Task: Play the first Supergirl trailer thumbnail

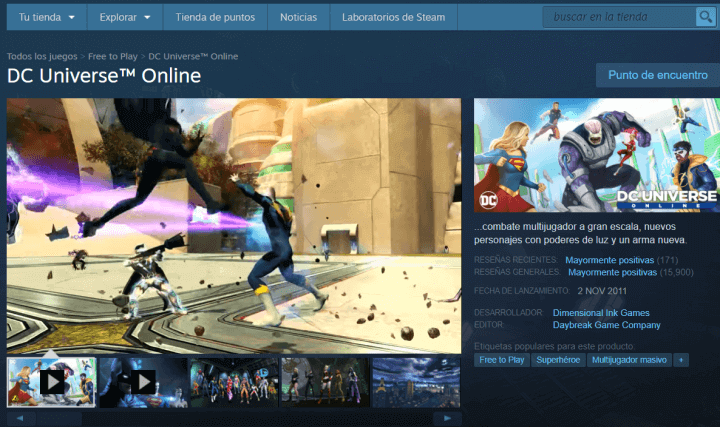Action: (x=51, y=382)
